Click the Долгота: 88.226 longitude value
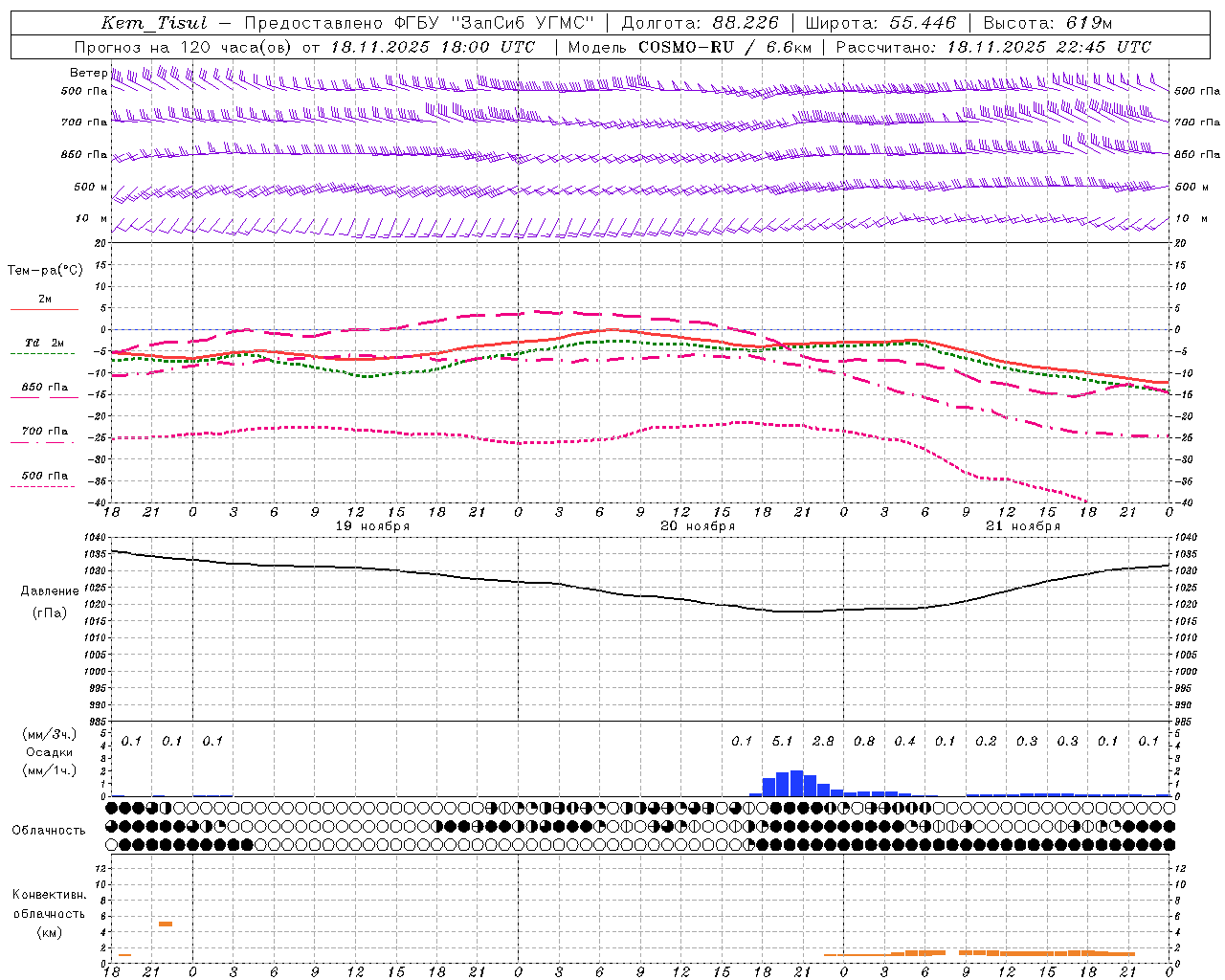Viewport: 1225px width, 980px height. (700, 23)
